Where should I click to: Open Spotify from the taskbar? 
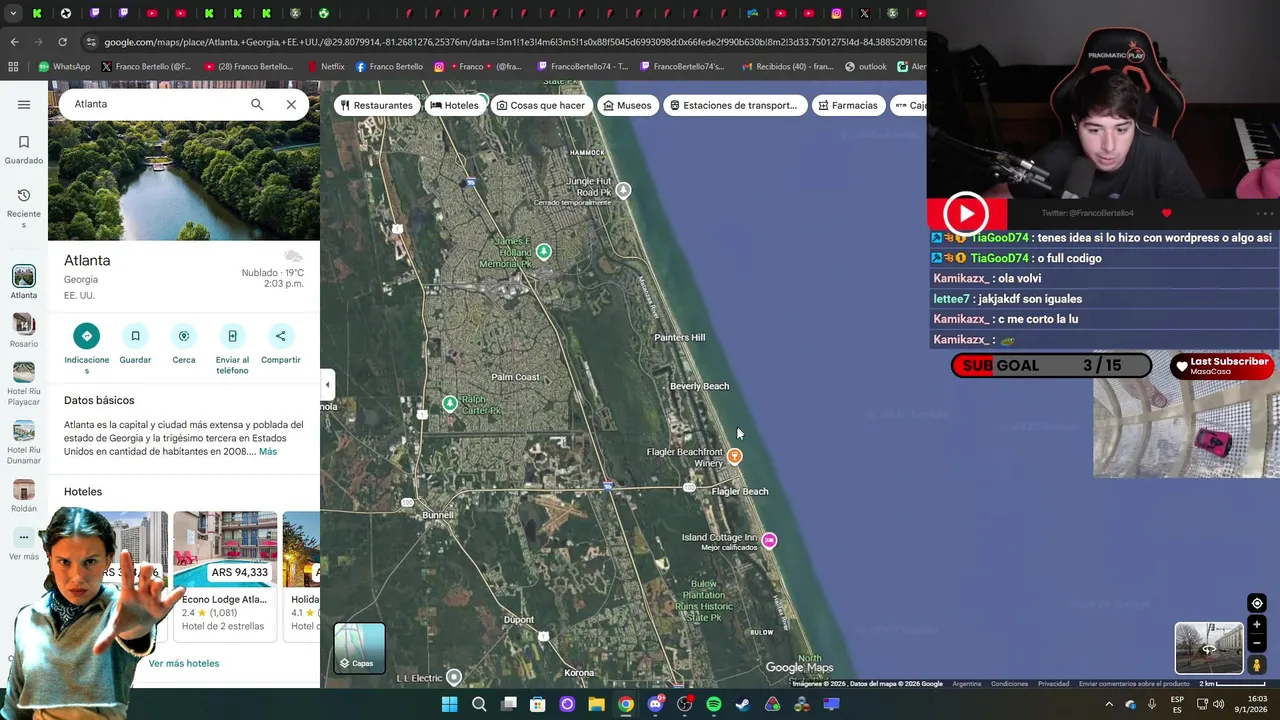713,704
